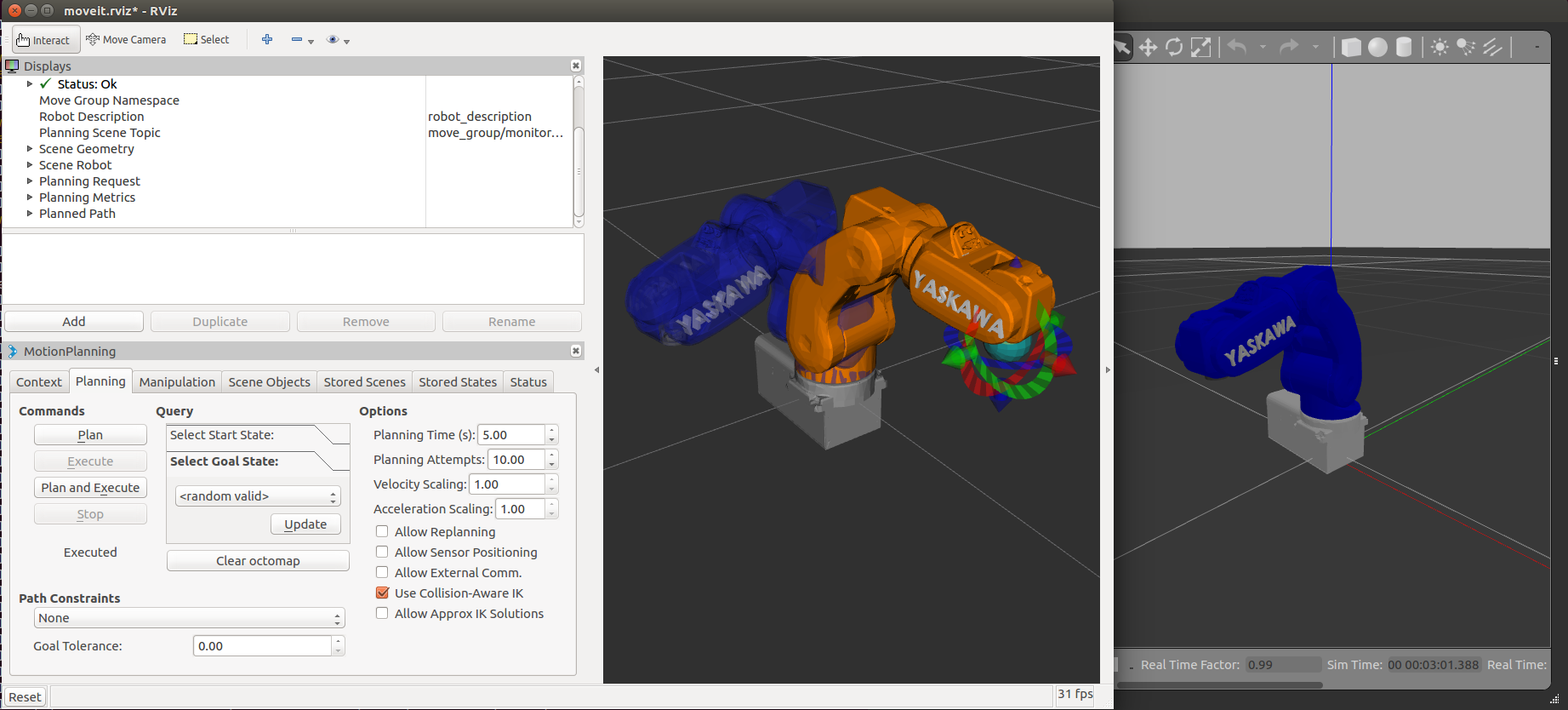Viewport: 1568px width, 710px height.
Task: Choose the Select tool in RViz toolbar
Action: point(207,39)
